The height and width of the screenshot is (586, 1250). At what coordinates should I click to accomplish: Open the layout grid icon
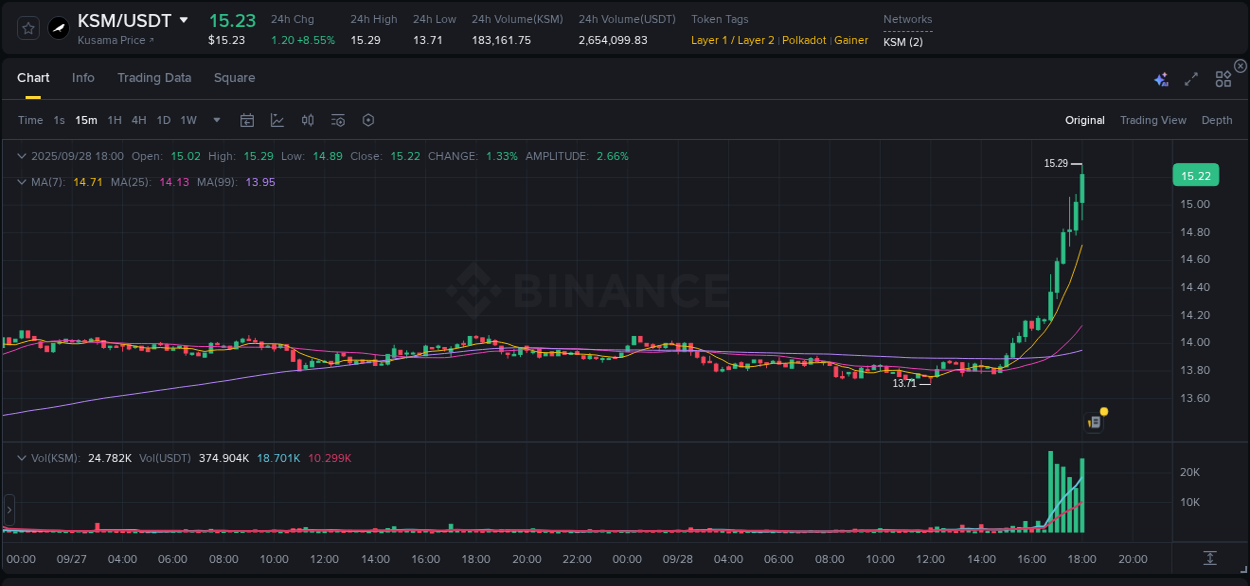pos(1223,77)
